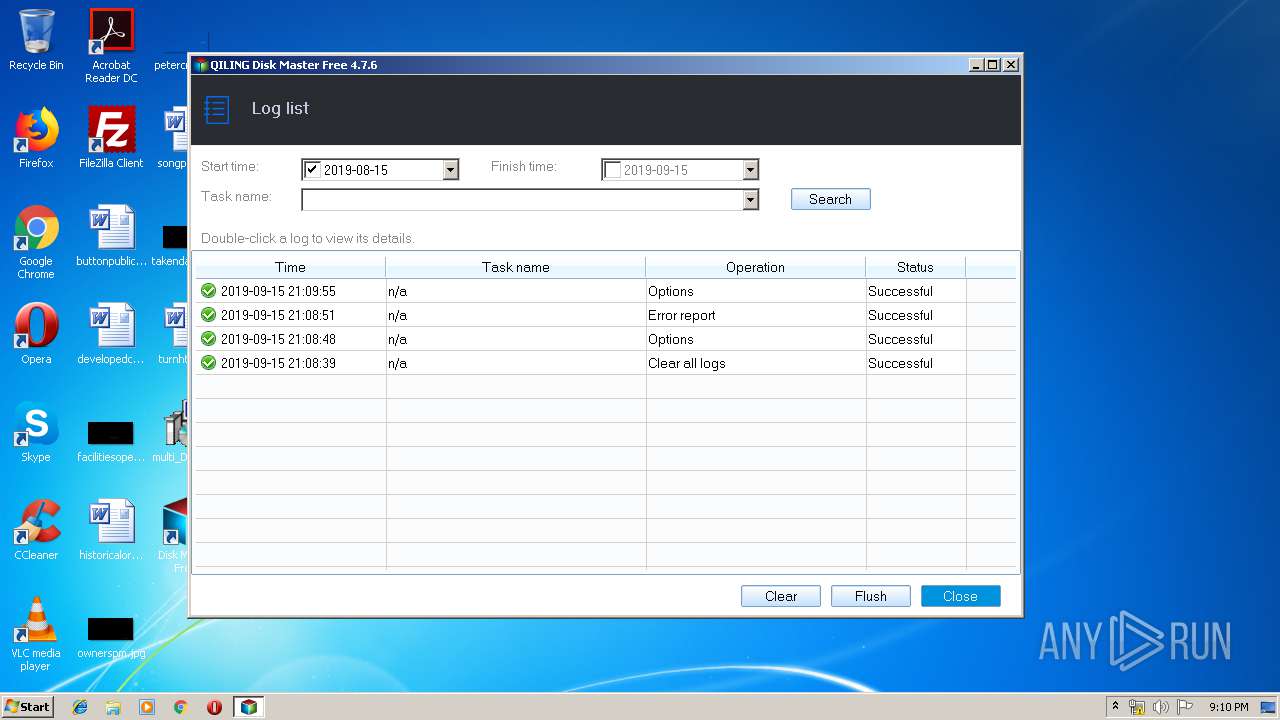Viewport: 1280px width, 720px height.
Task: Open Internet Explorer from the taskbar
Action: [80, 707]
